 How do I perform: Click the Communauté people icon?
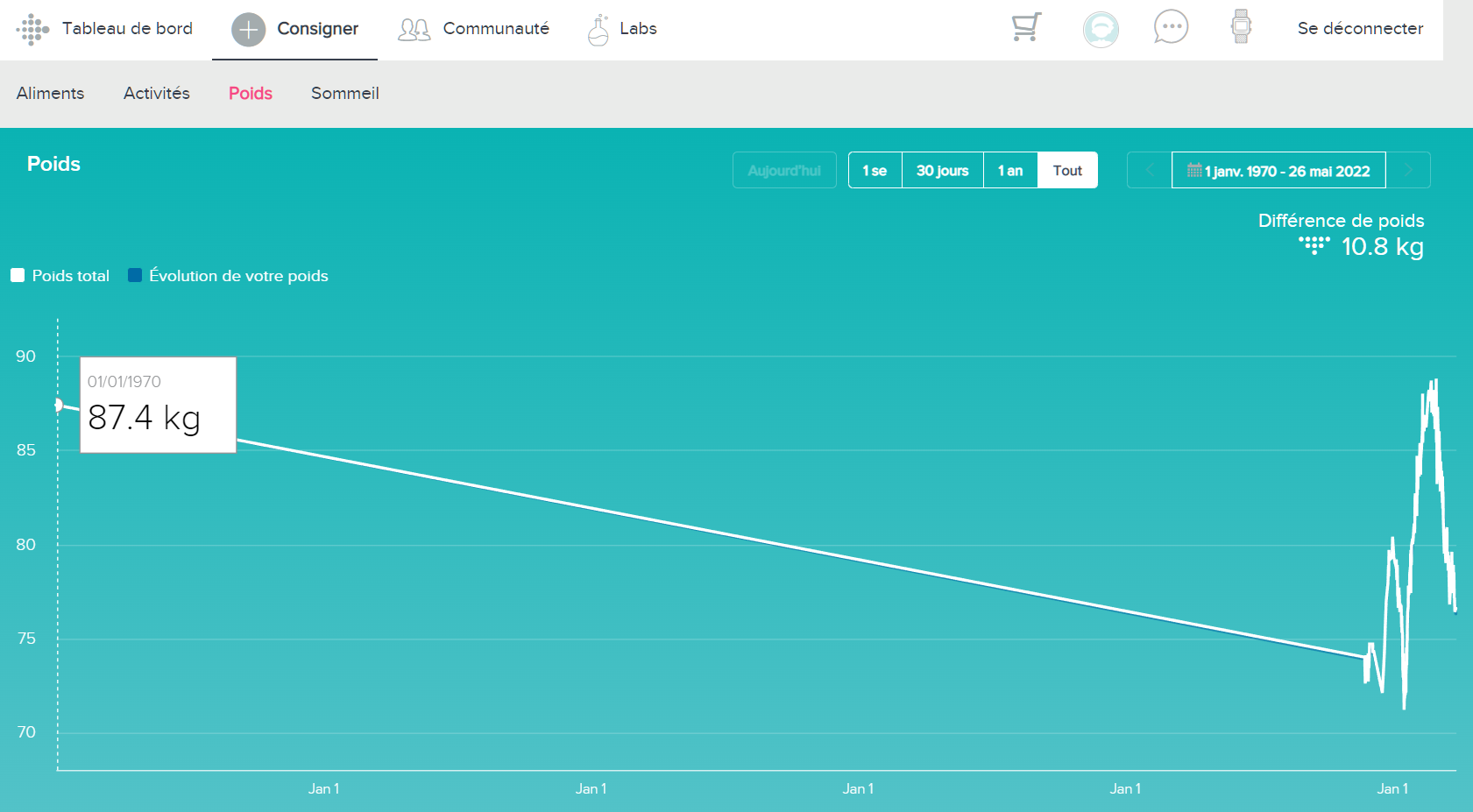[x=414, y=30]
